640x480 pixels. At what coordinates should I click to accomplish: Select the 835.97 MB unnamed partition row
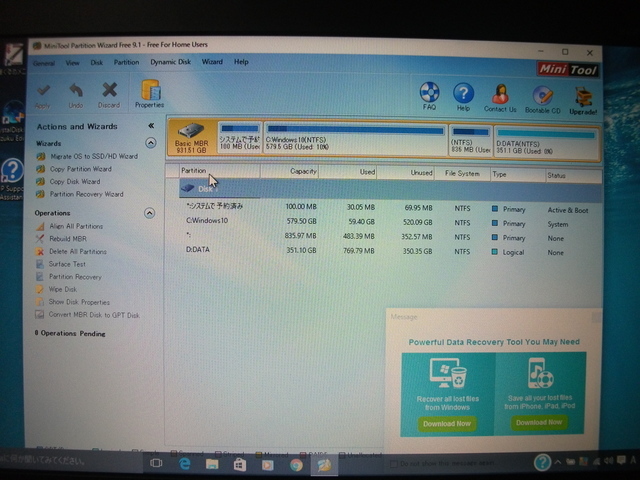point(390,236)
